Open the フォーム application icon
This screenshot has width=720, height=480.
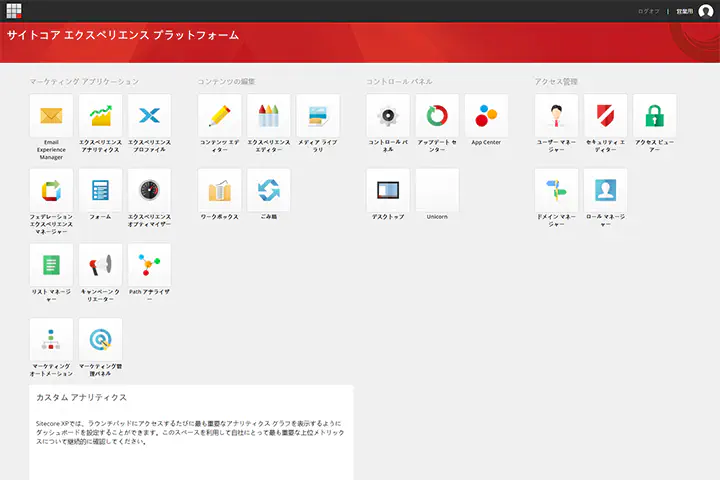click(100, 190)
